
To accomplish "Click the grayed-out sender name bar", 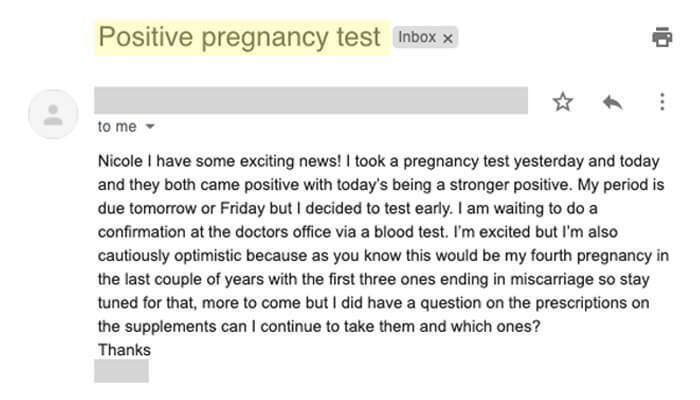I will coord(311,100).
